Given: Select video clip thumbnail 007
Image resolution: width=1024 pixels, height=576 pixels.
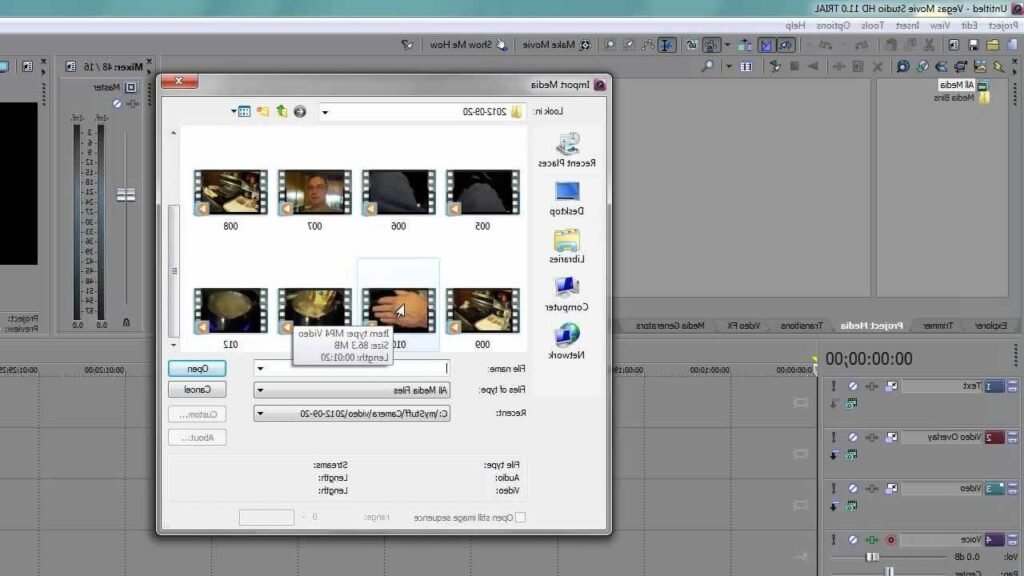Looking at the screenshot, I should pyautogui.click(x=314, y=192).
